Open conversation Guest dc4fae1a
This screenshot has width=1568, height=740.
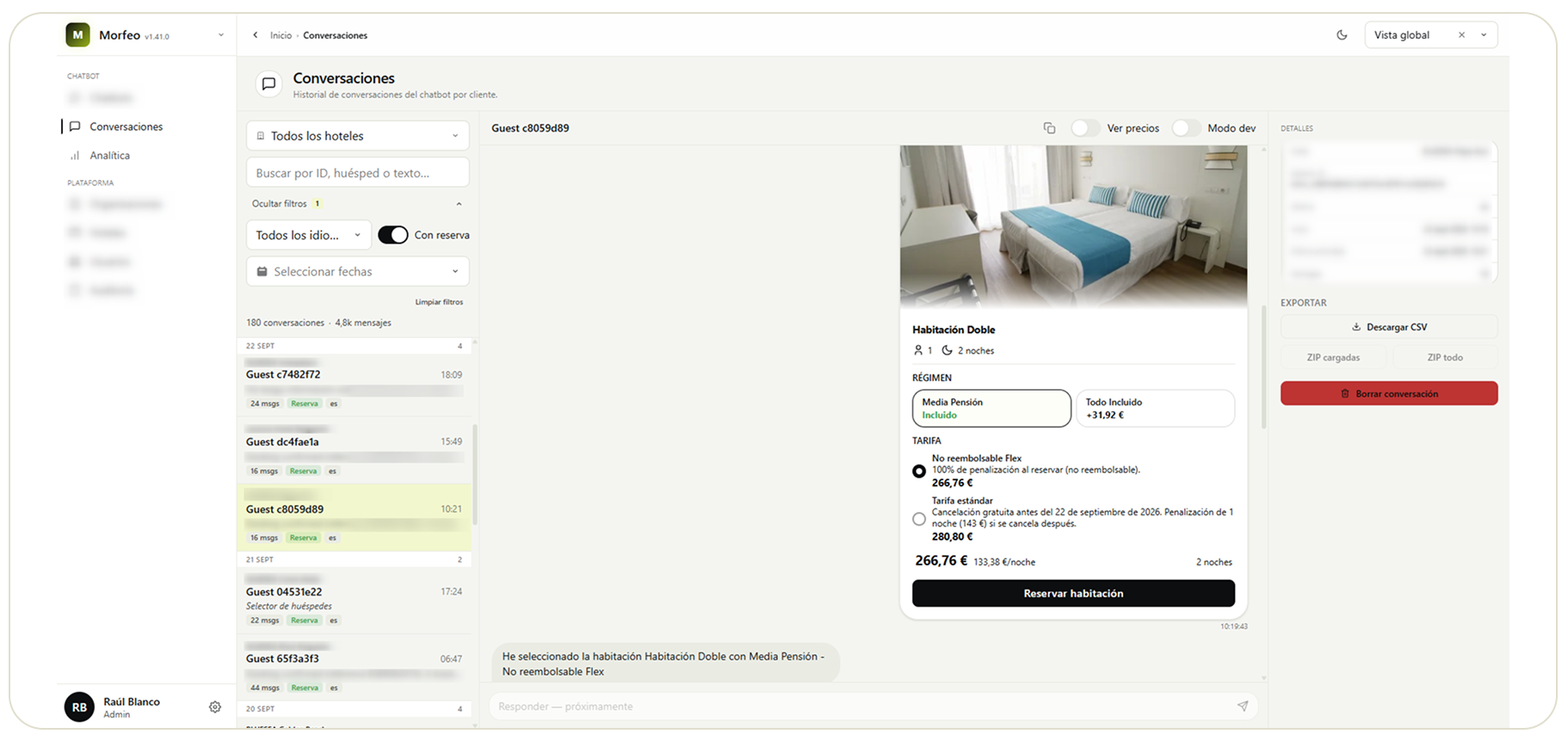[x=355, y=451]
